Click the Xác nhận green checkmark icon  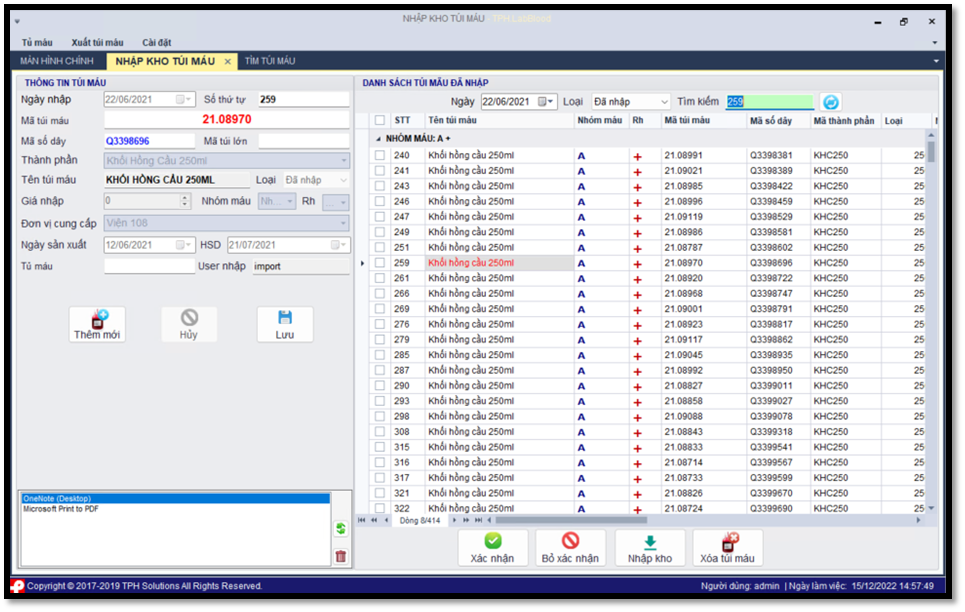pyautogui.click(x=492, y=542)
